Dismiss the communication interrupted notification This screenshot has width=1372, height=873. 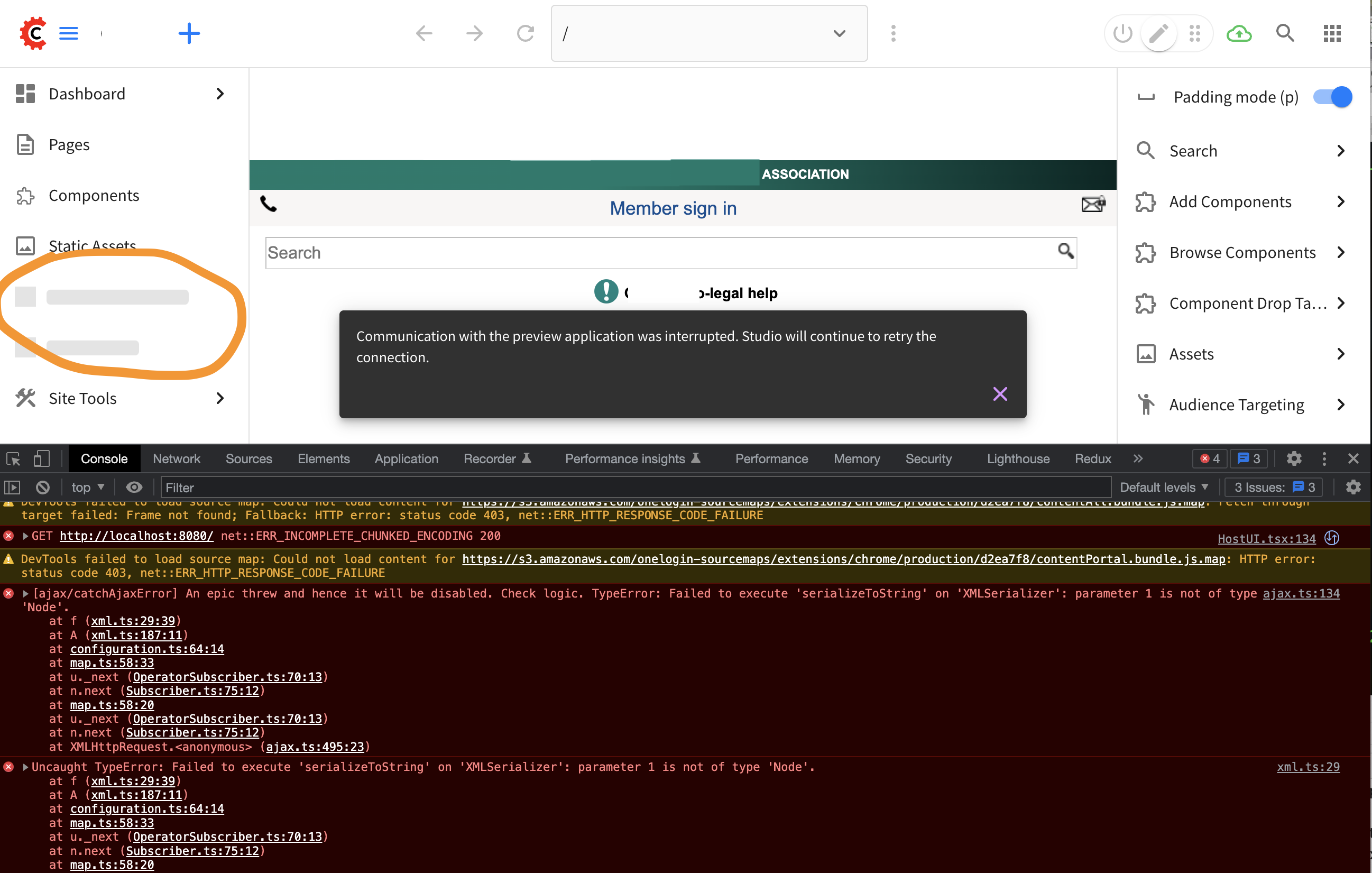(1000, 394)
